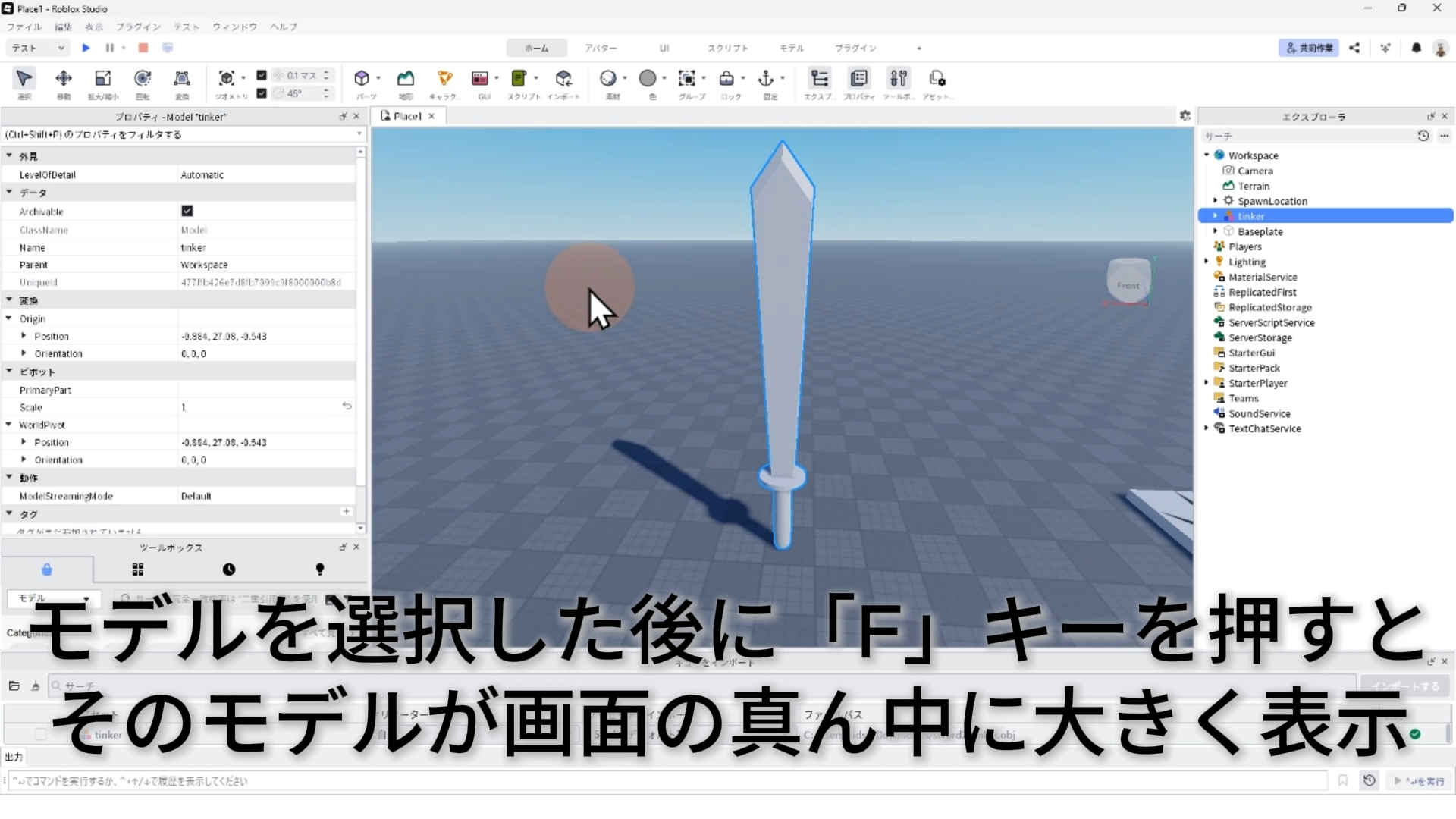Image resolution: width=1456 pixels, height=819 pixels.
Task: Select the Scale tool
Action: [102, 79]
